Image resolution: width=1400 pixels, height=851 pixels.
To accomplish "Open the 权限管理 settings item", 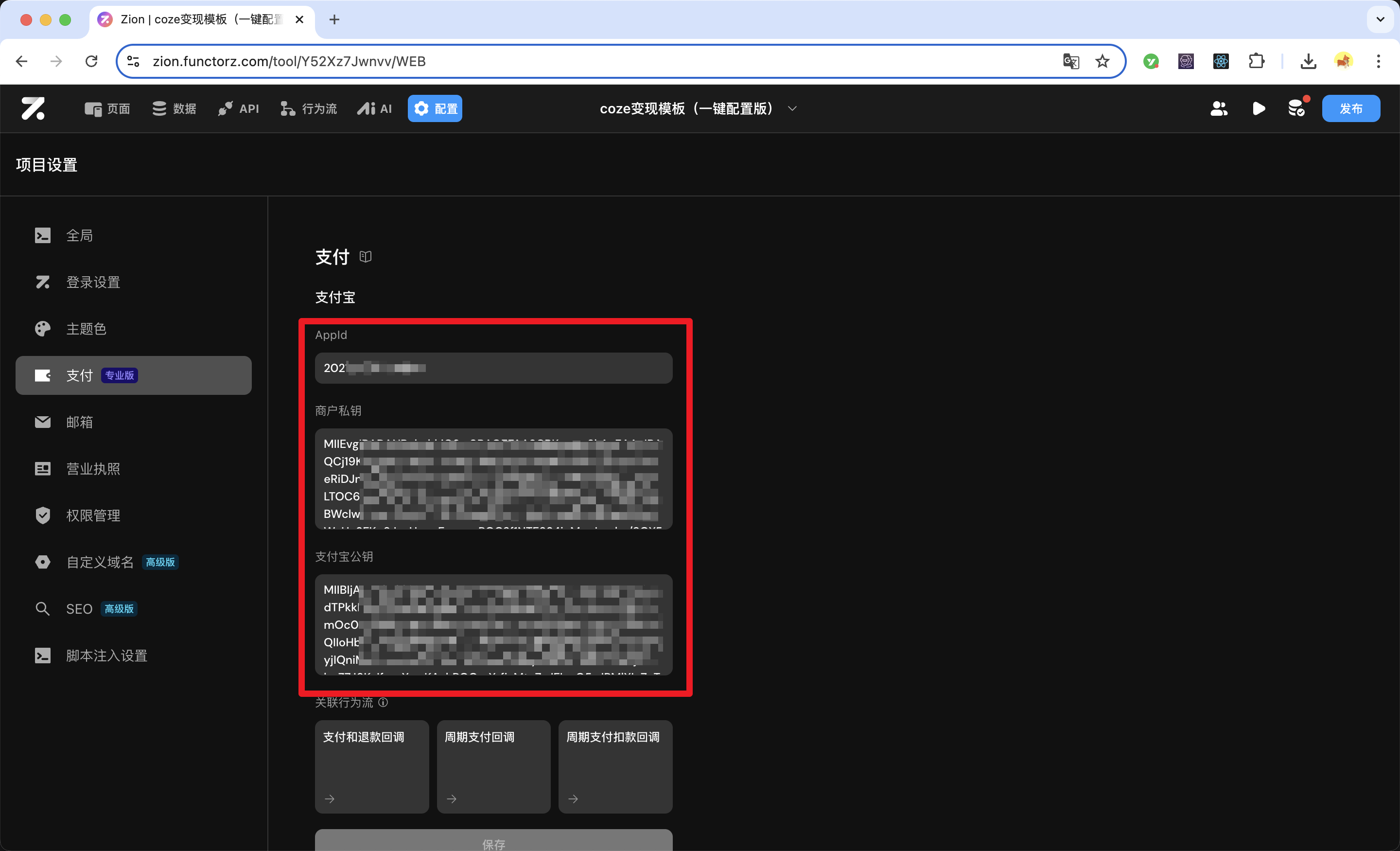I will point(134,515).
